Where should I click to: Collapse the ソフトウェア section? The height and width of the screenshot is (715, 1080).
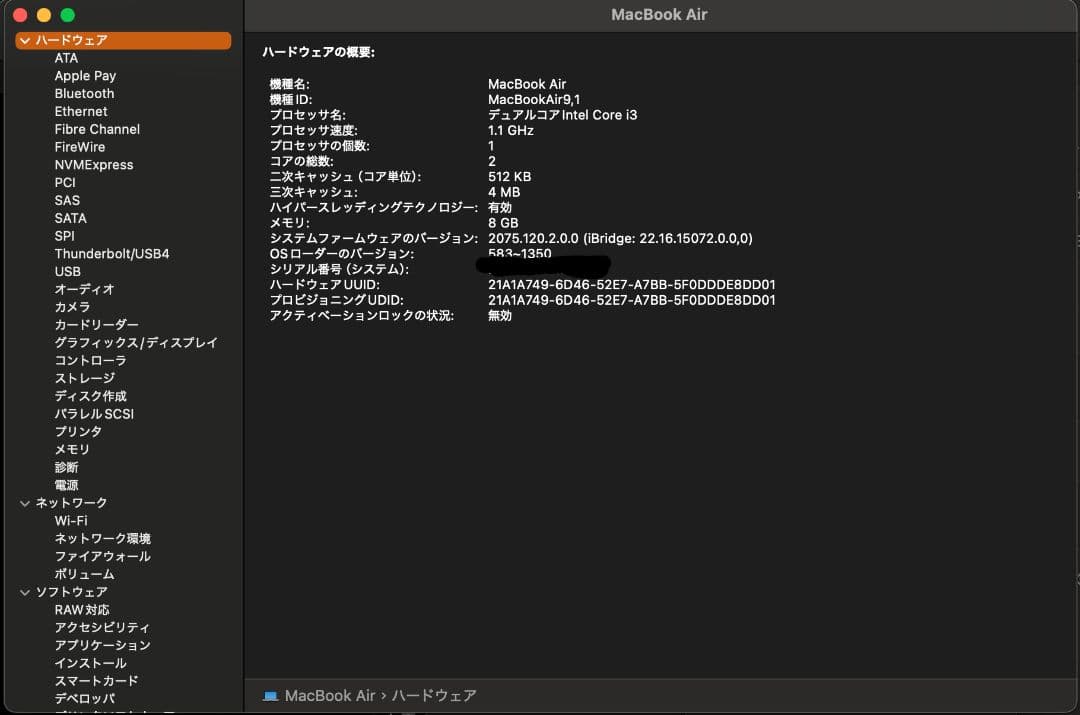tap(25, 592)
